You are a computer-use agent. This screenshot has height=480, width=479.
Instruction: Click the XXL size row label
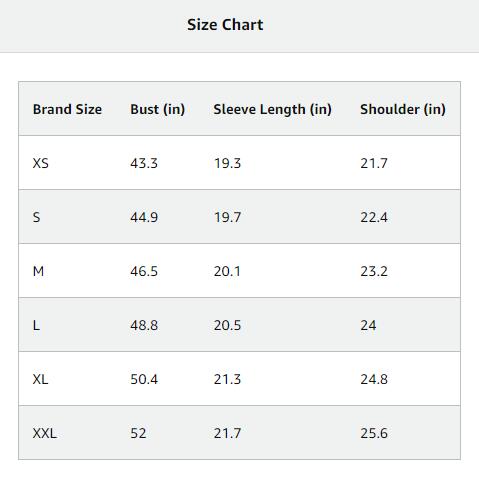pyautogui.click(x=45, y=433)
